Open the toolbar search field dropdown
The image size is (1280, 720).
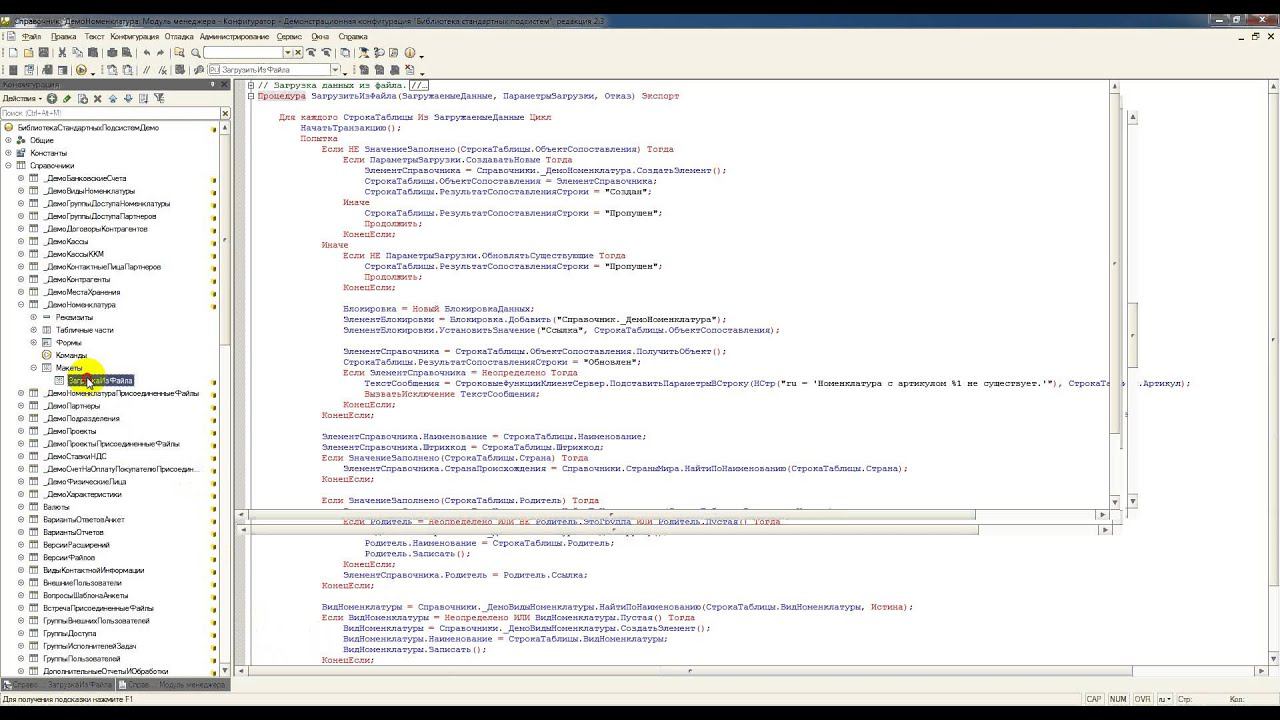(x=287, y=53)
